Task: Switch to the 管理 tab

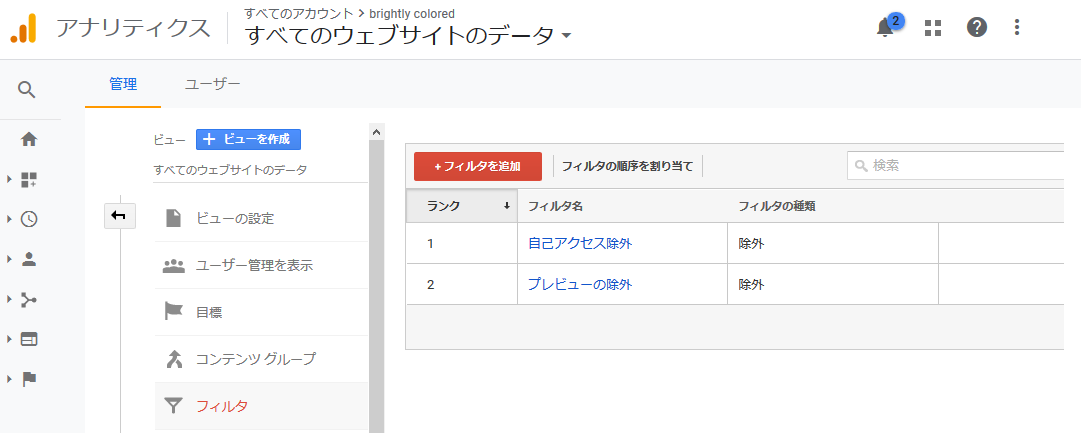Action: (x=123, y=84)
